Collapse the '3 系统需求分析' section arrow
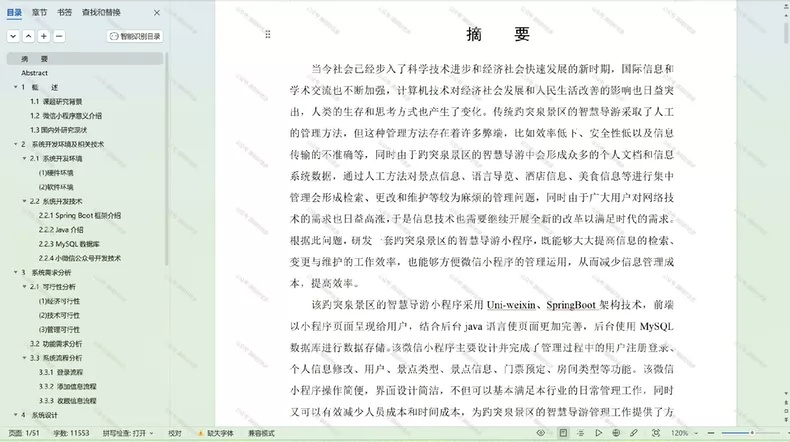 (x=16, y=272)
